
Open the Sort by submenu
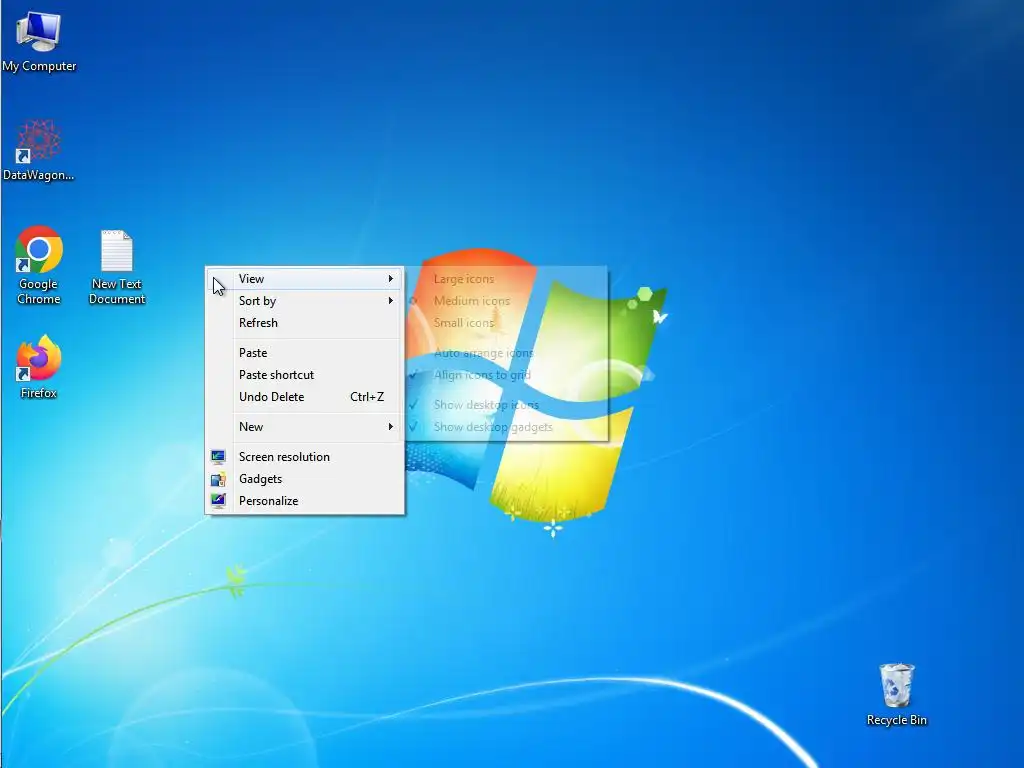point(304,301)
